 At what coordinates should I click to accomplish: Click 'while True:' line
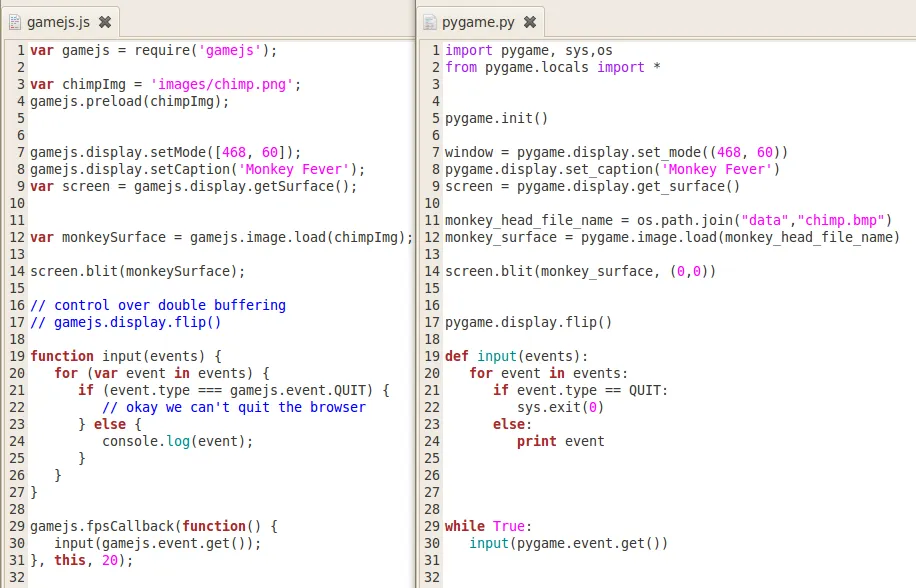488,526
